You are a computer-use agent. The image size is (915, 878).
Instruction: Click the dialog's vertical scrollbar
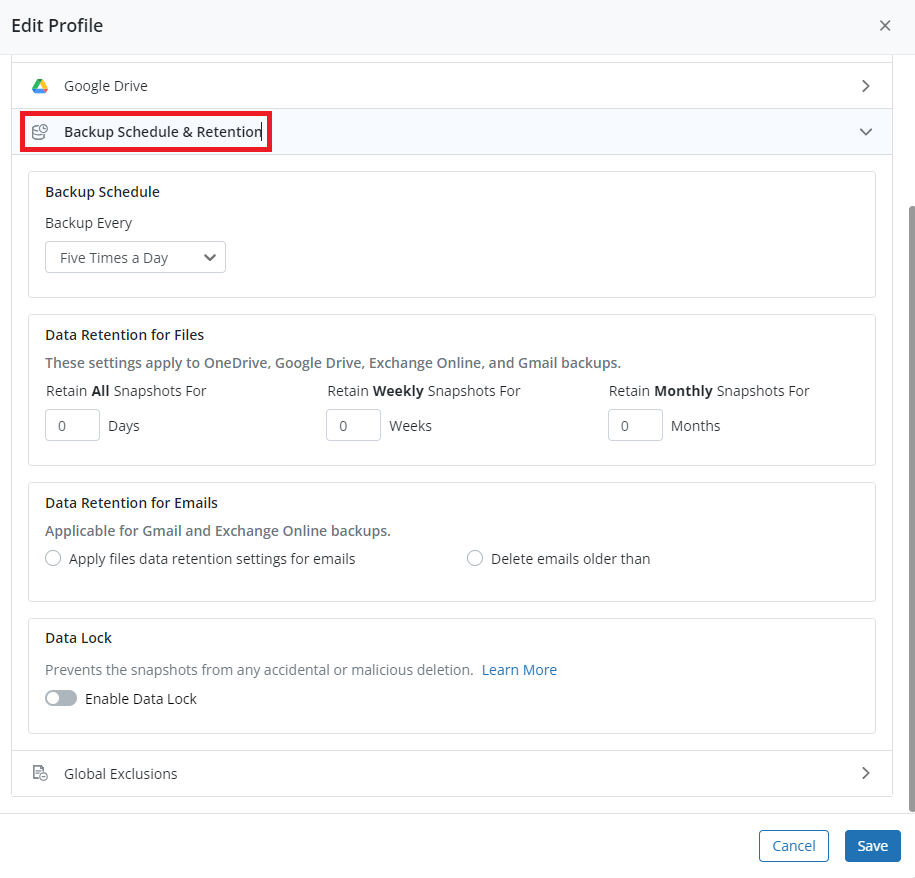911,508
